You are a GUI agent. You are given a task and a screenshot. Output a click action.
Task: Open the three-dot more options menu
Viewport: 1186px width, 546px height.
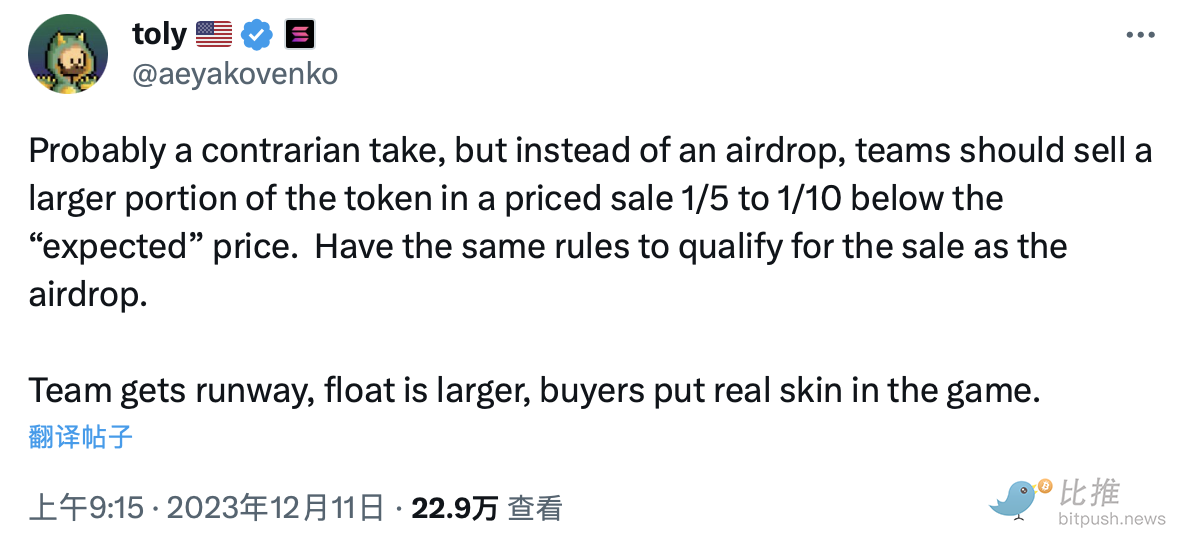[1140, 35]
